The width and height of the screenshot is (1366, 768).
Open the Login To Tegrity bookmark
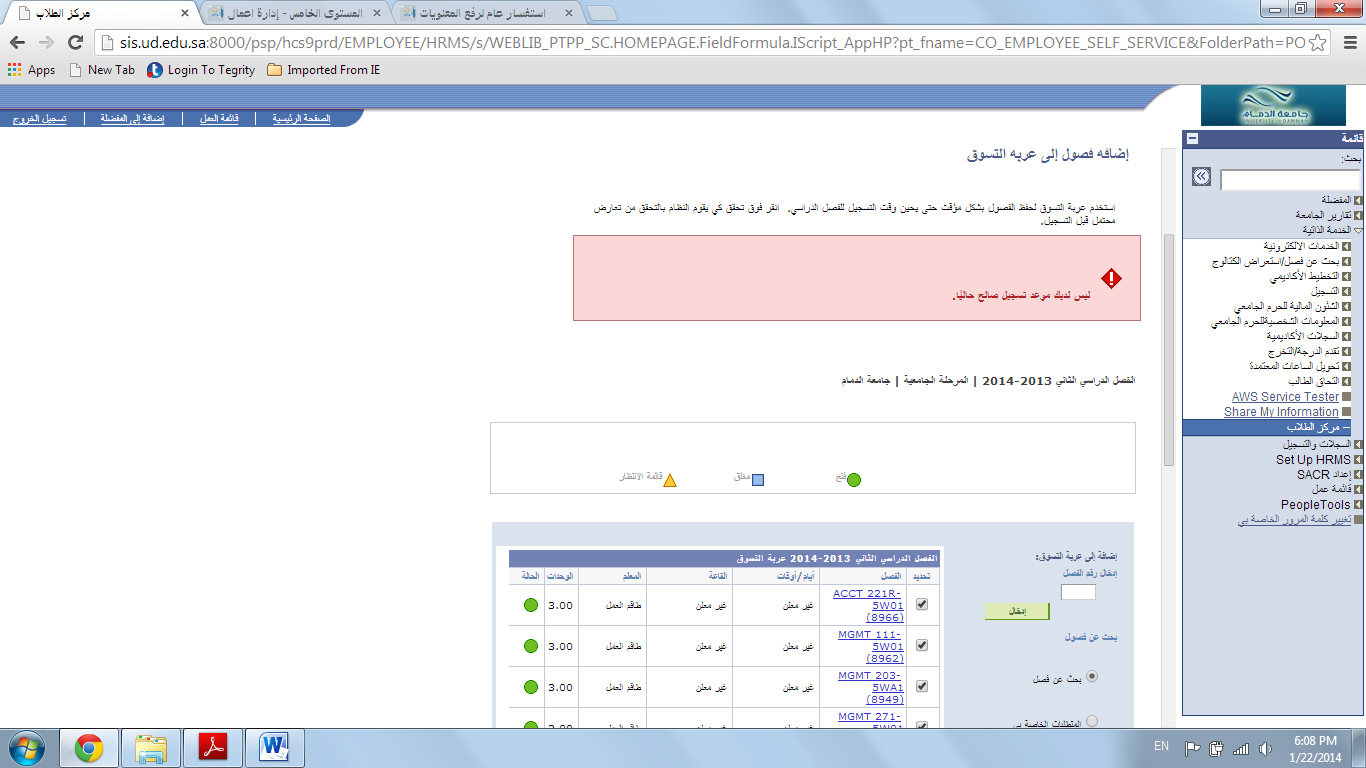click(201, 70)
